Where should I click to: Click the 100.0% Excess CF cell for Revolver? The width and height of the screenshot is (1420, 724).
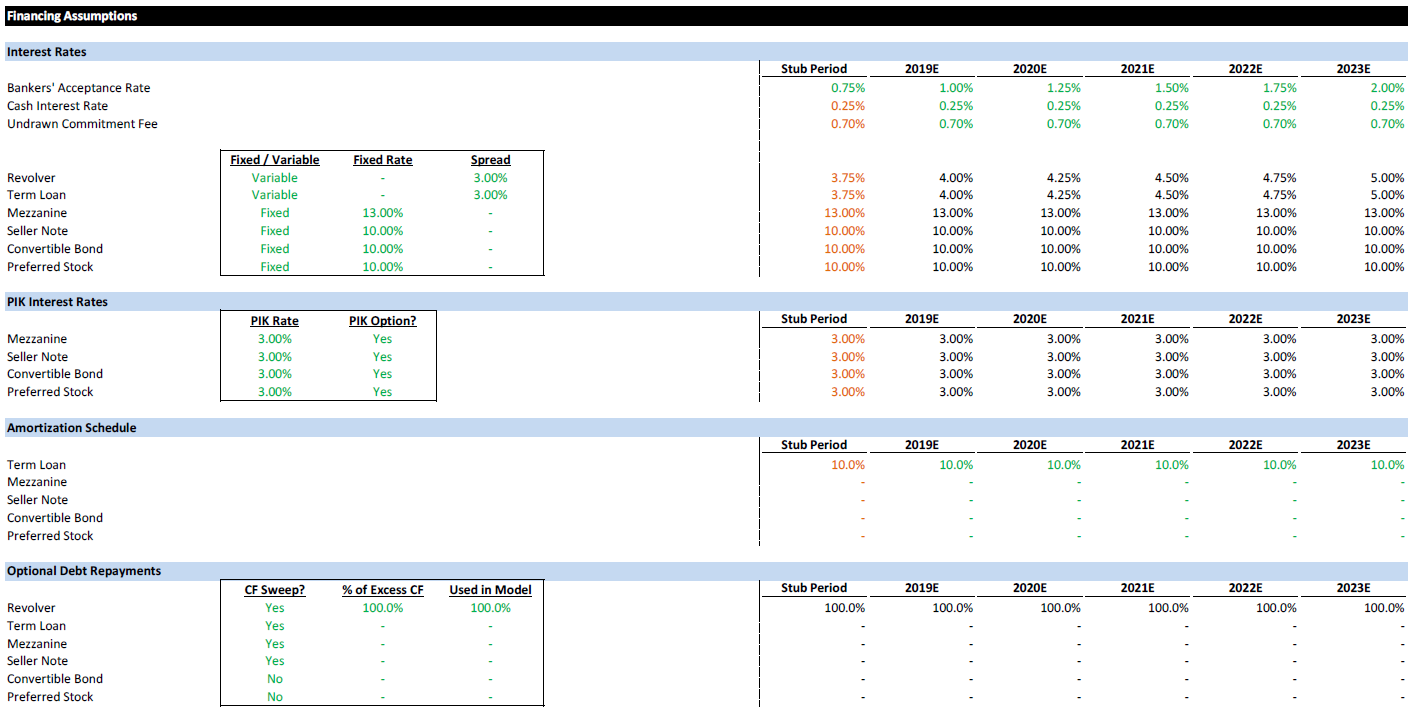382,607
